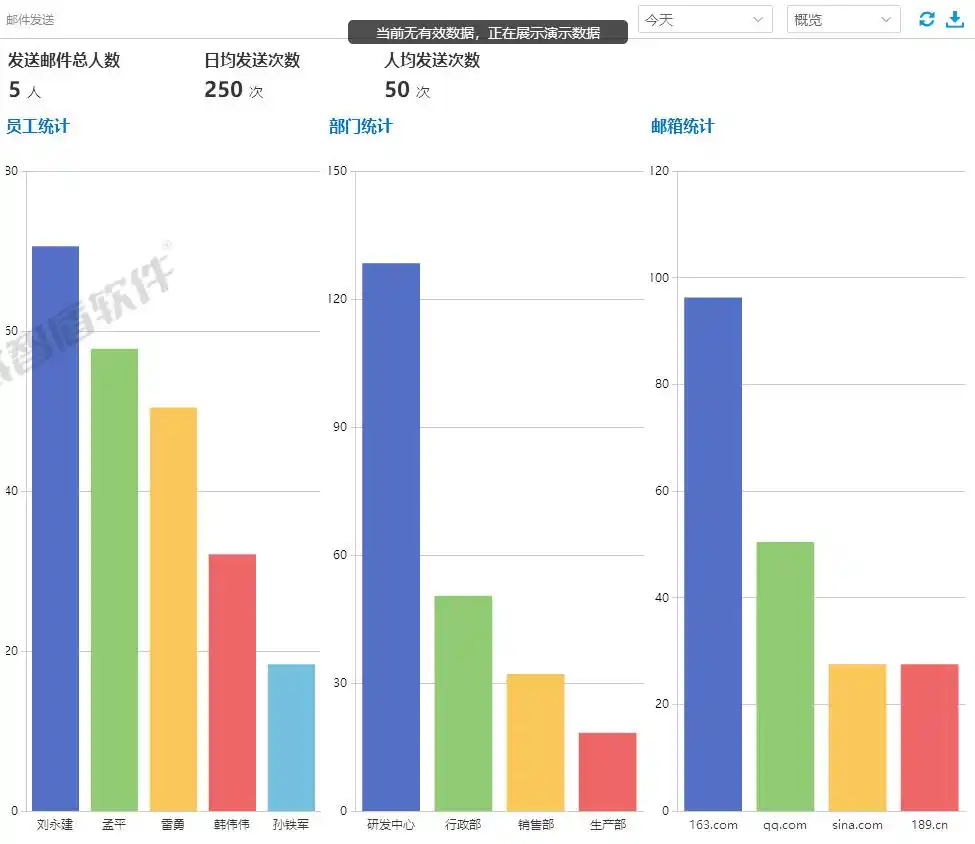Click the 250 次 value
Screen dimensions: 975x844
pos(234,90)
